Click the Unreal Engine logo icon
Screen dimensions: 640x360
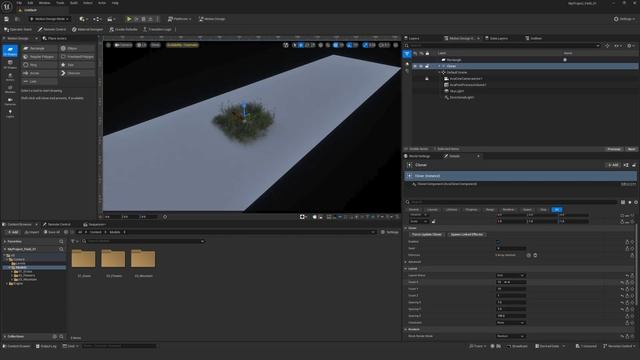(x=7, y=6)
